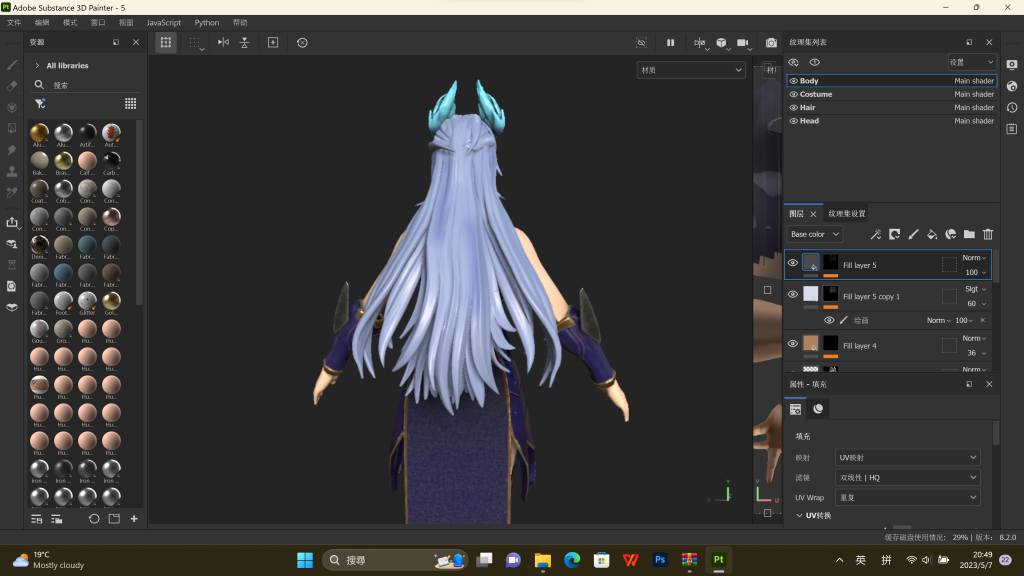Open the UV映射 projection dropdown
Image resolution: width=1024 pixels, height=576 pixels.
tap(907, 458)
